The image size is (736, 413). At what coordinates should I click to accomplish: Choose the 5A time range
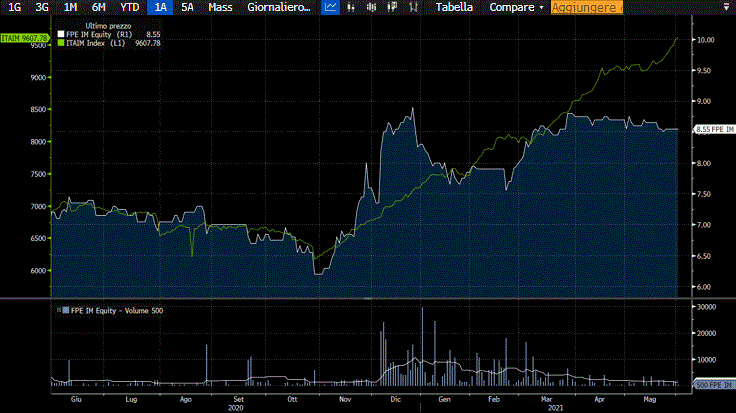coord(187,7)
